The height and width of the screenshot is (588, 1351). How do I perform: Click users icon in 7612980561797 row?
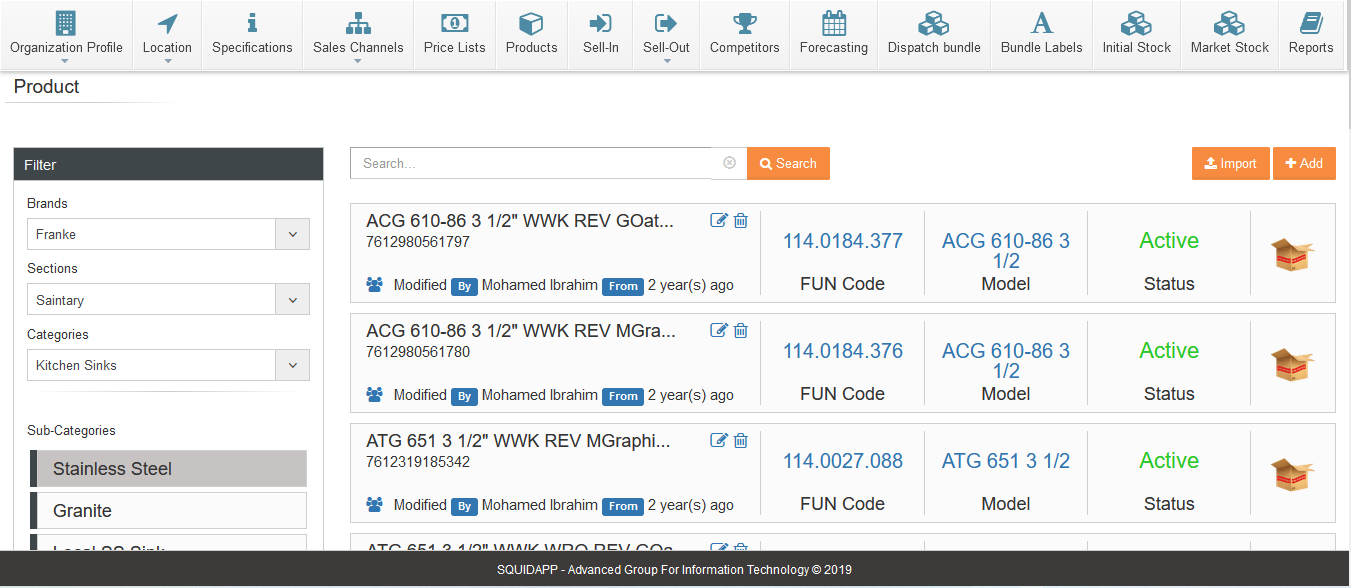(375, 285)
